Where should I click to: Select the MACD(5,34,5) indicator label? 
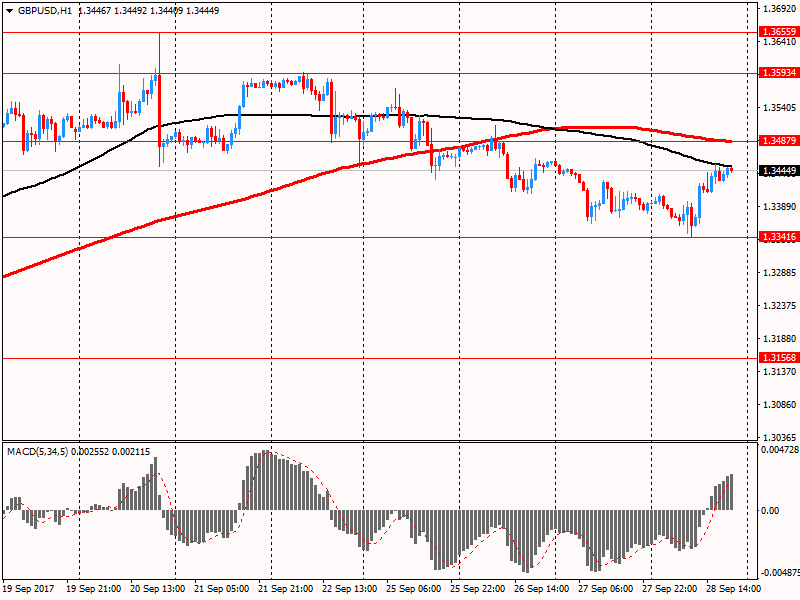pyautogui.click(x=38, y=452)
